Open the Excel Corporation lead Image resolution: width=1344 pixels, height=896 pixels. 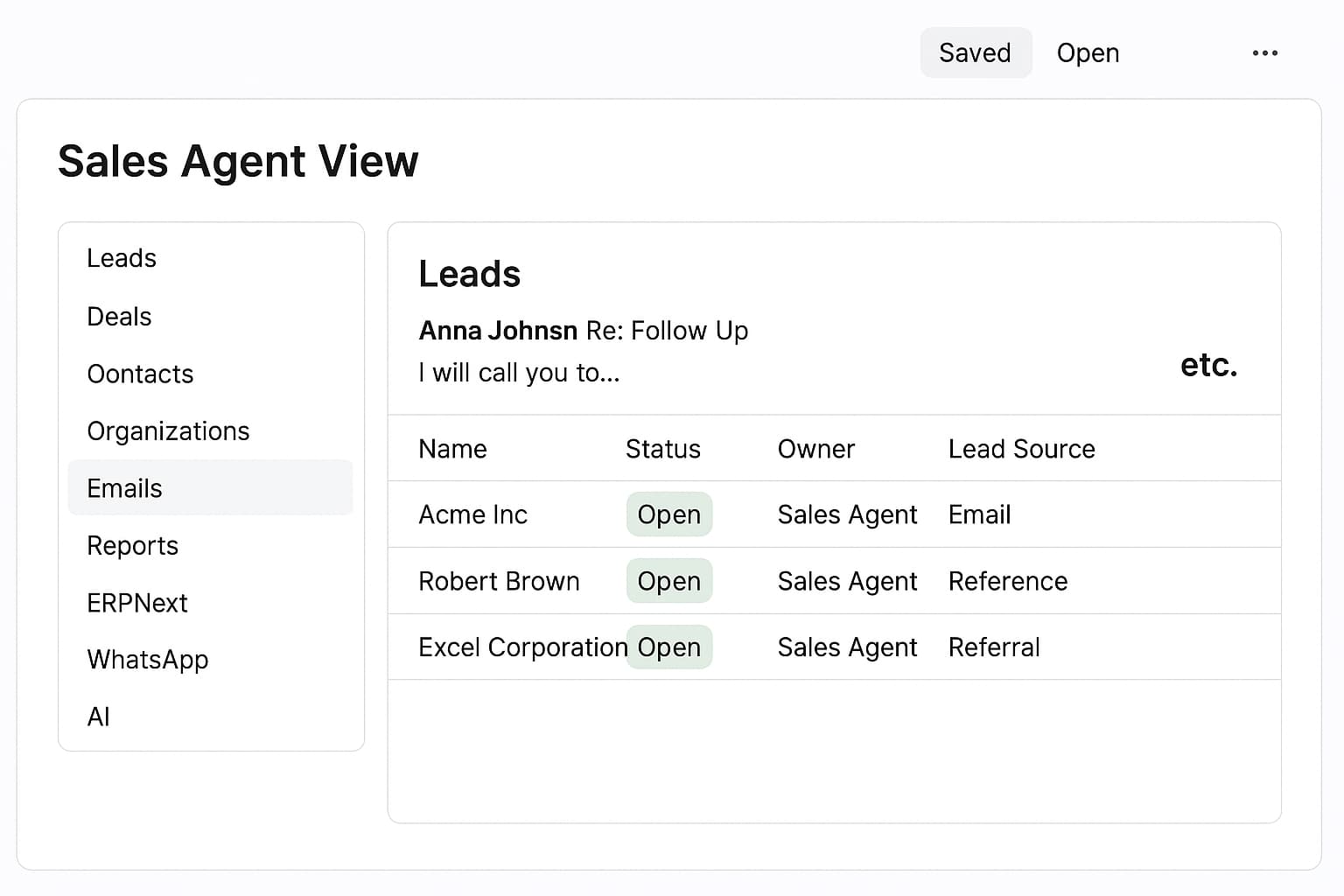pos(835,647)
